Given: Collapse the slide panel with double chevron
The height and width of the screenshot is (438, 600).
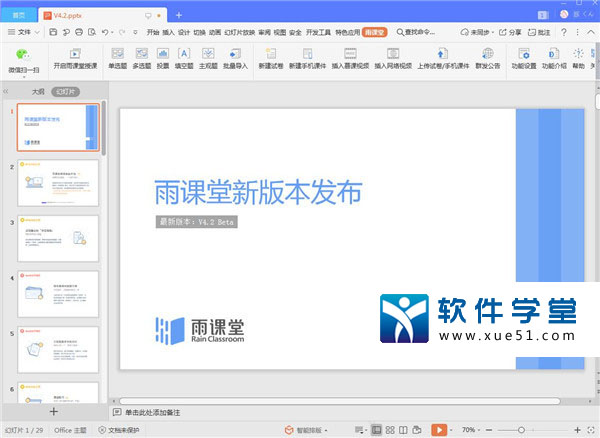Looking at the screenshot, I should (6, 91).
